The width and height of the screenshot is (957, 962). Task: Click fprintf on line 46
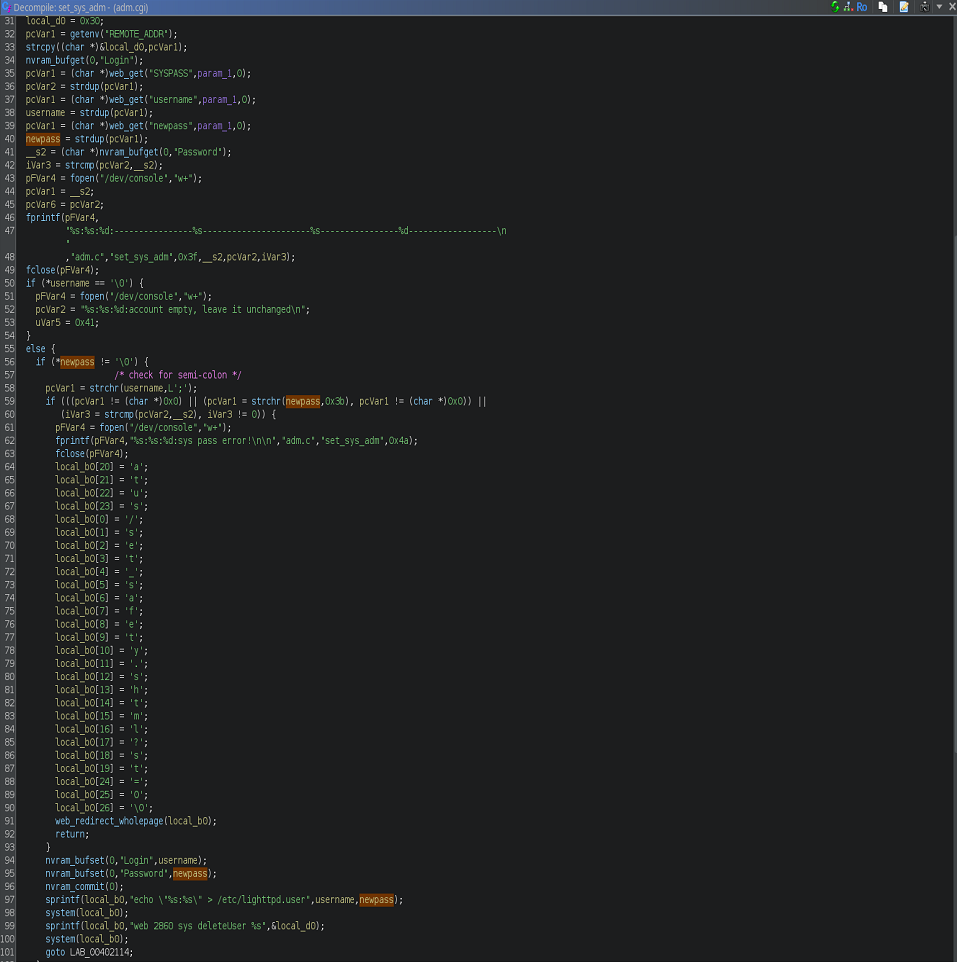pyautogui.click(x=43, y=218)
